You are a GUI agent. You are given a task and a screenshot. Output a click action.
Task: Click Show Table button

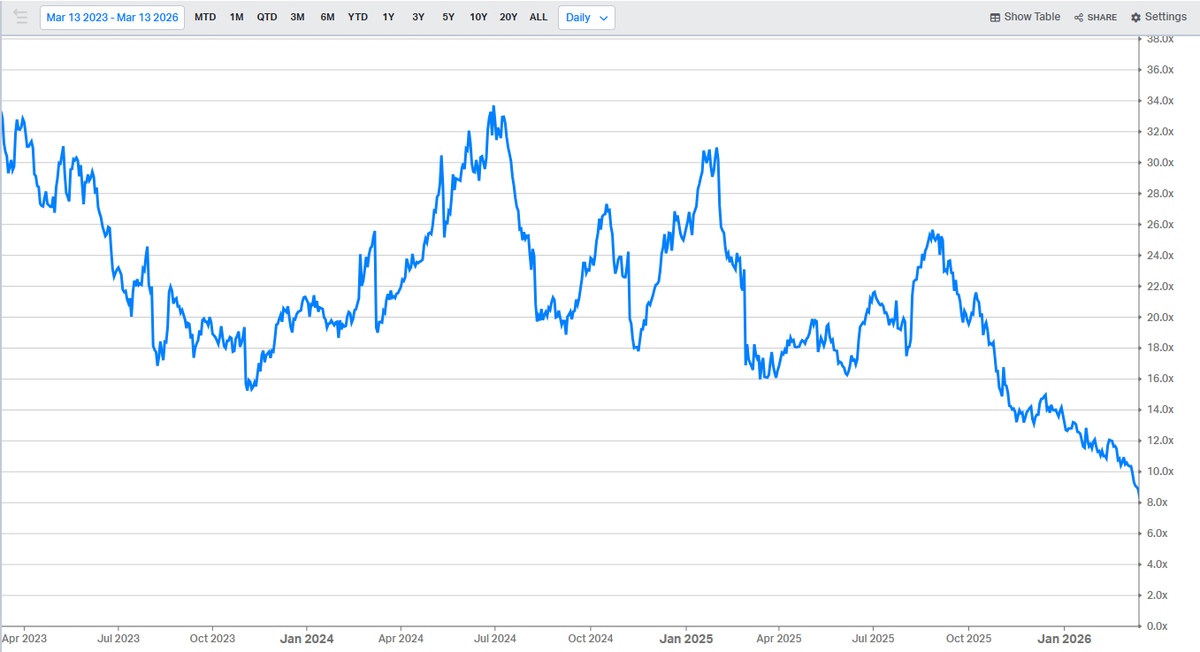click(x=1025, y=17)
